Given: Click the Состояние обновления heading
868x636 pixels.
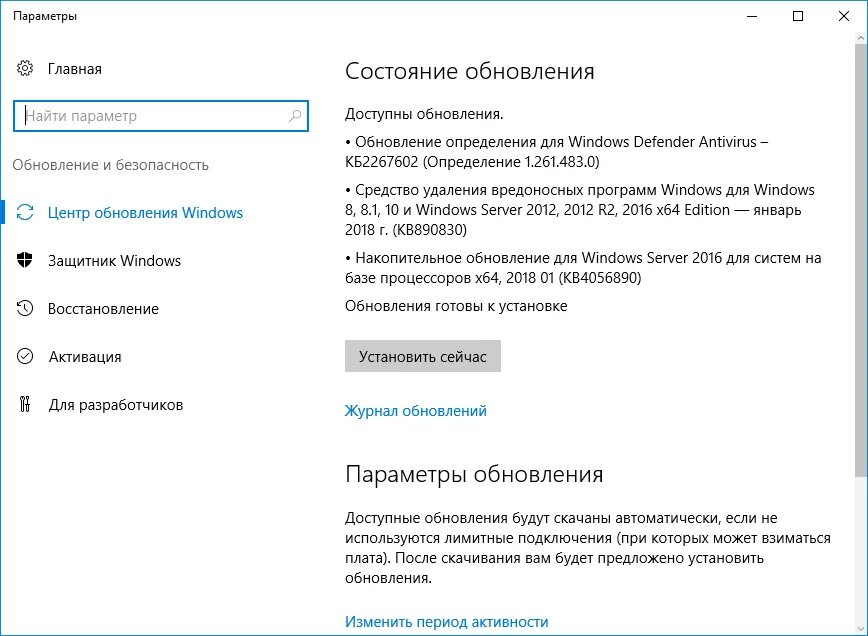Looking at the screenshot, I should coord(469,71).
